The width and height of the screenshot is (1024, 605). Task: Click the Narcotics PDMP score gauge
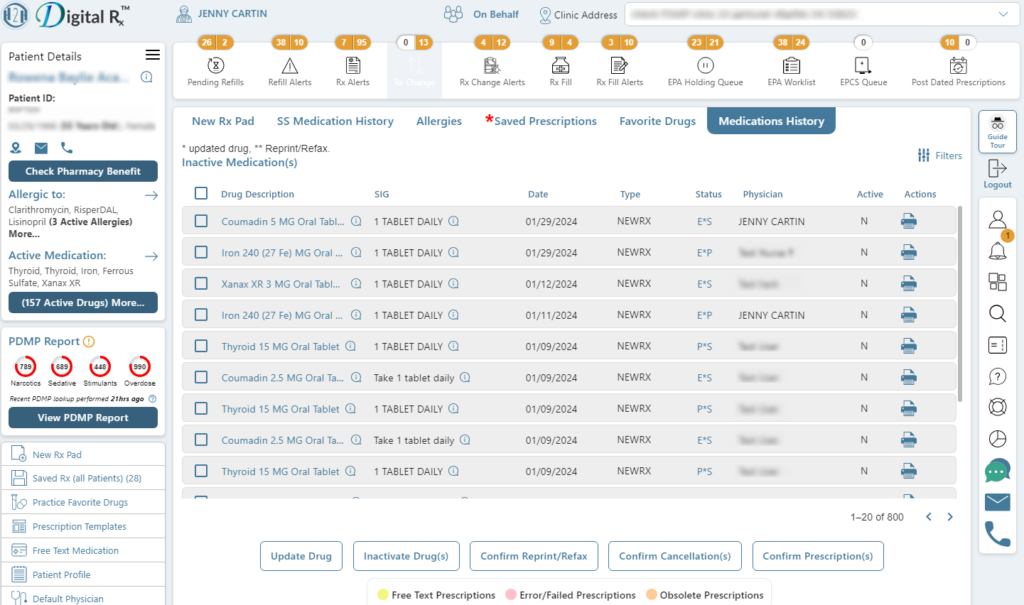point(25,367)
